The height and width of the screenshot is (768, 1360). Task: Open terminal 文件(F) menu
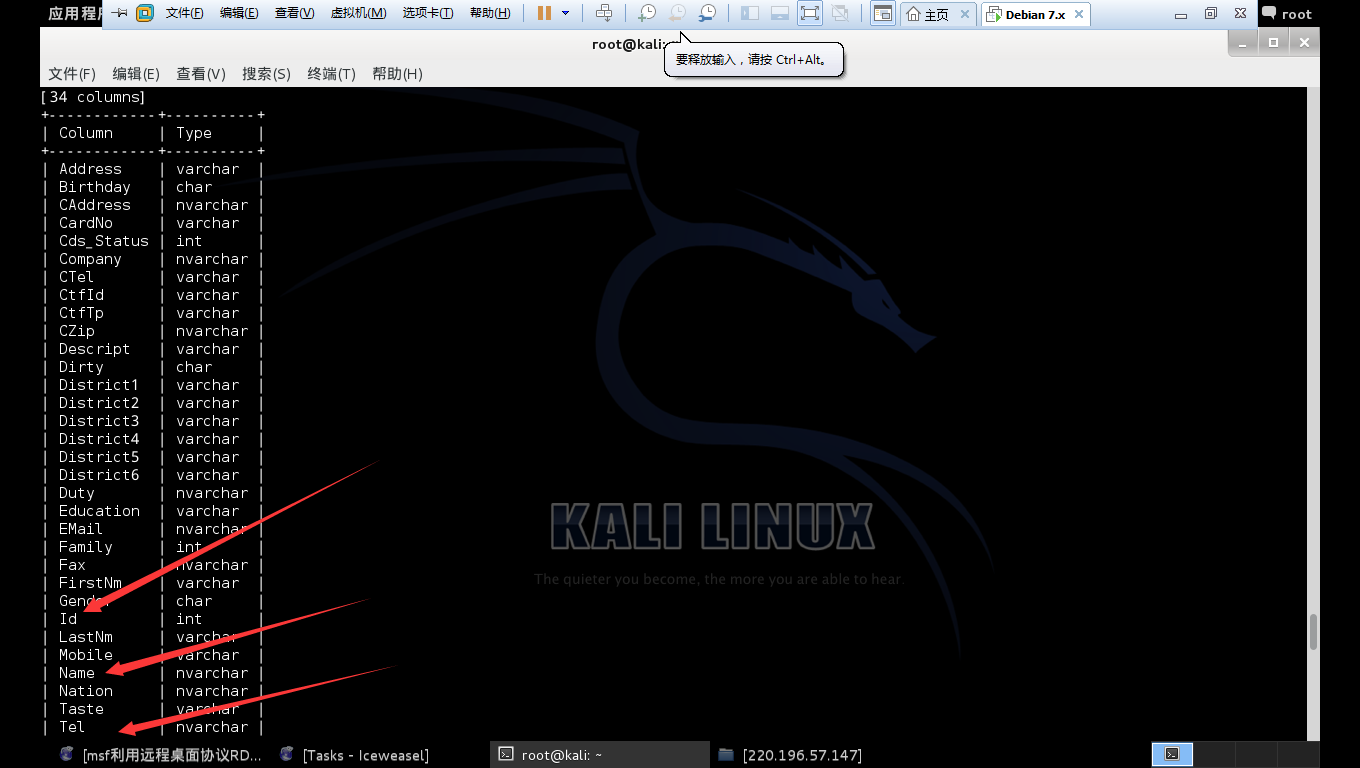[x=72, y=74]
